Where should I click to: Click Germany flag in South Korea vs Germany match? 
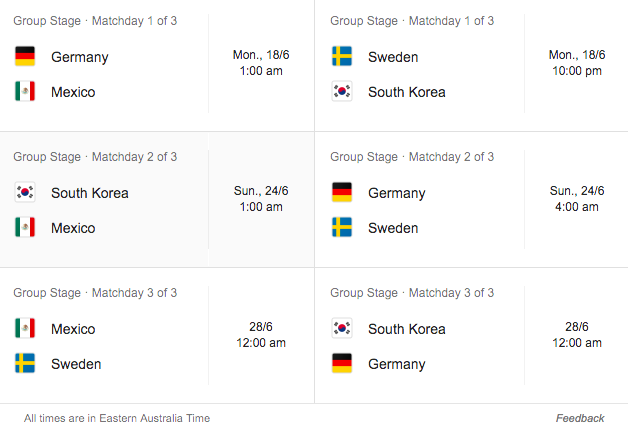(342, 363)
